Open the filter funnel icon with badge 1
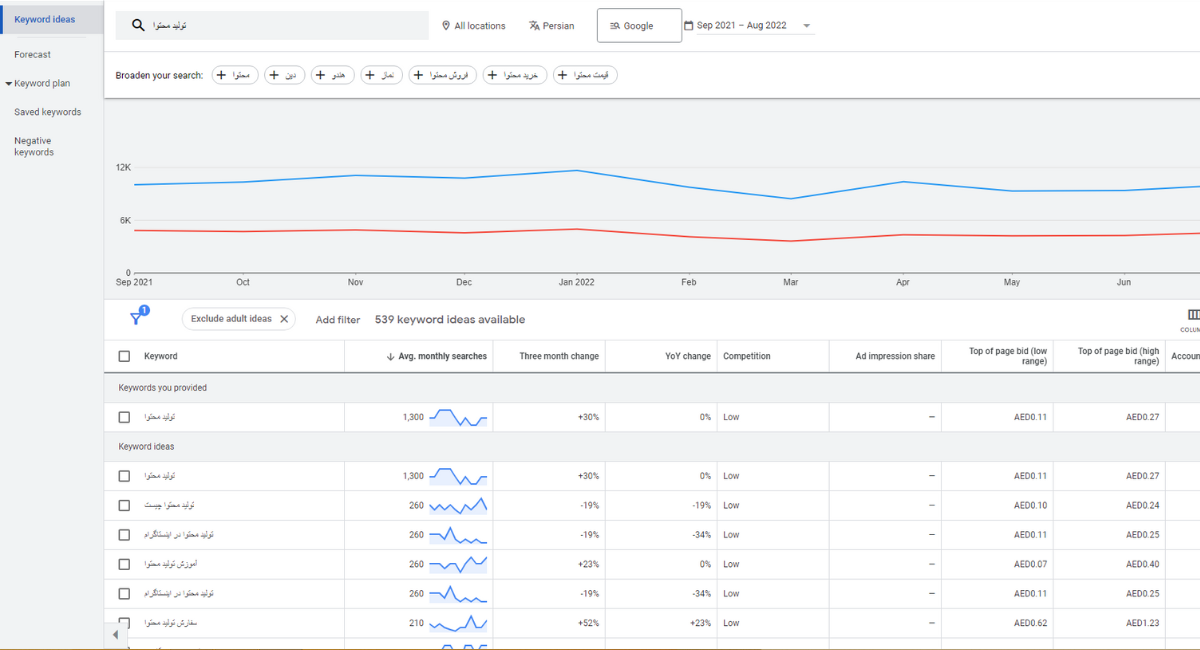The image size is (1200, 650). click(x=137, y=318)
